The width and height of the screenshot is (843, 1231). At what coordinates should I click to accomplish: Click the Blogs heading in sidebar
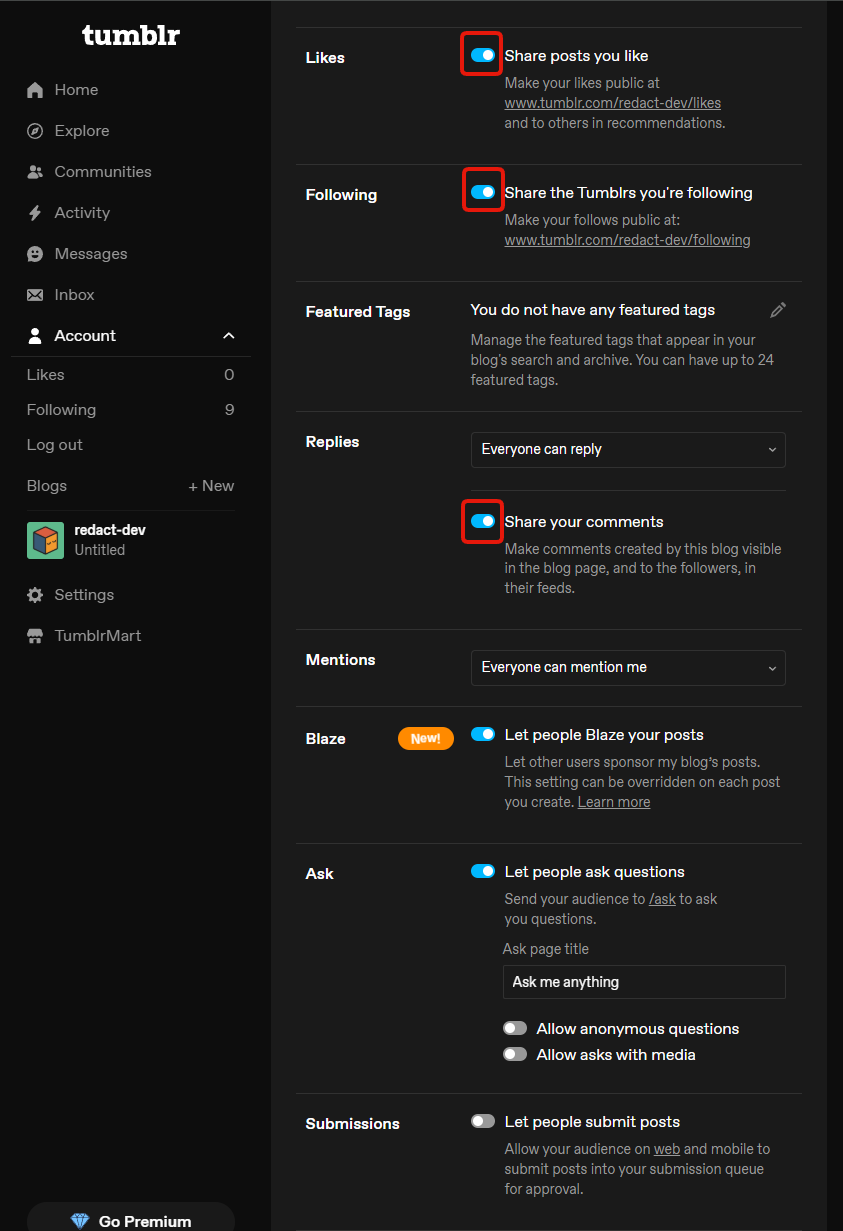47,486
